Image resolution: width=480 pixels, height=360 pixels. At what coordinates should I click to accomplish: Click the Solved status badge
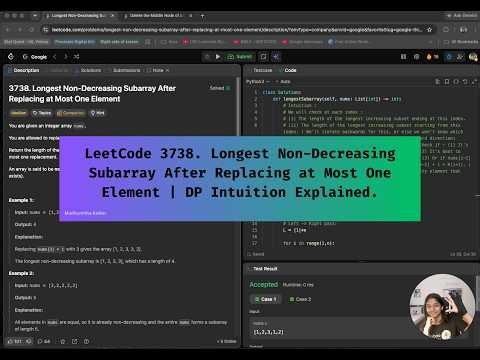pyautogui.click(x=220, y=88)
